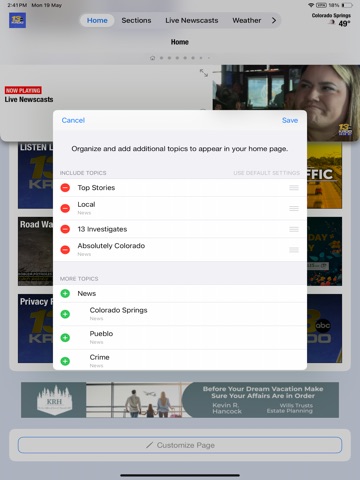Screen dimensions: 360x480
Task: Remove 13 Investigates with red minus icon
Action: coord(65,229)
